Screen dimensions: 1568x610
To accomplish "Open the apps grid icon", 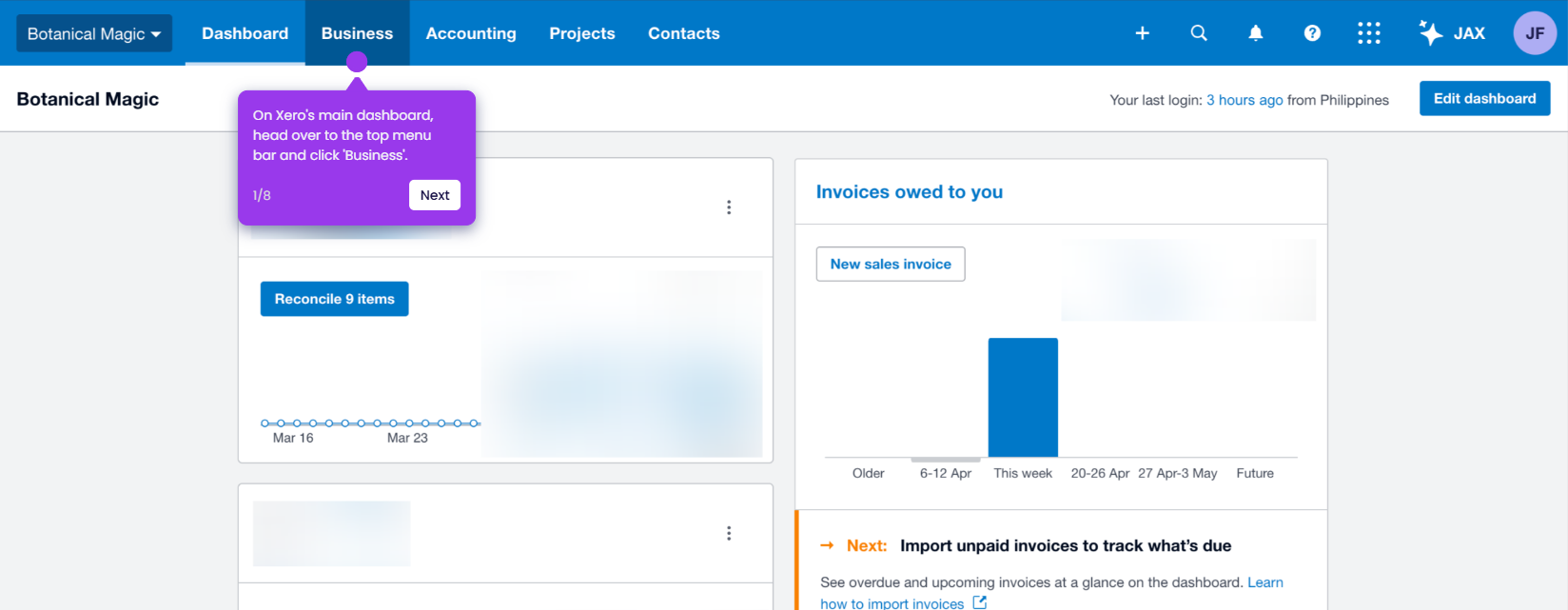I will pyautogui.click(x=1369, y=33).
